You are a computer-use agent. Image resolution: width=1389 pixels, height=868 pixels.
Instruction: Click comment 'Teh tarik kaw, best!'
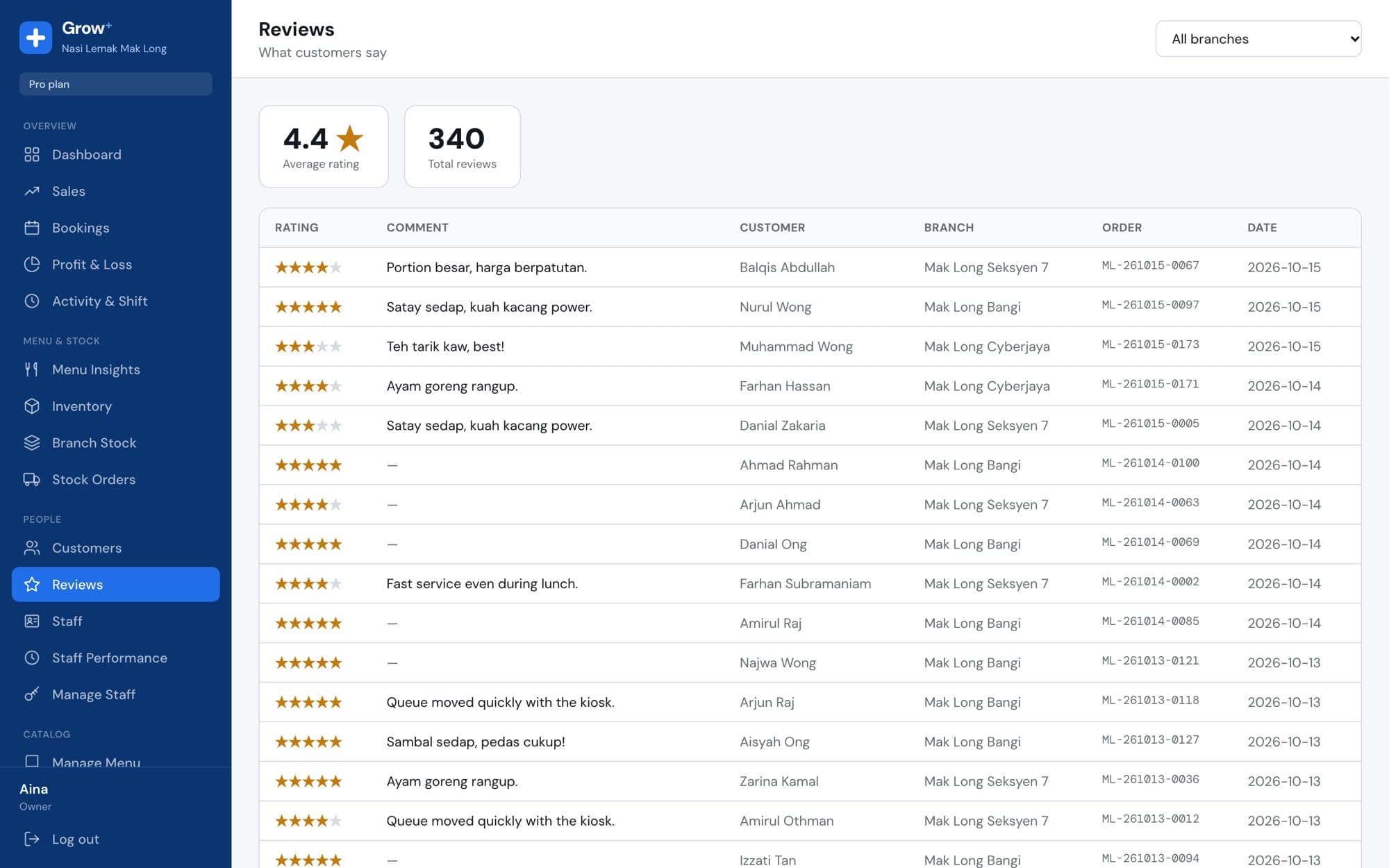445,347
